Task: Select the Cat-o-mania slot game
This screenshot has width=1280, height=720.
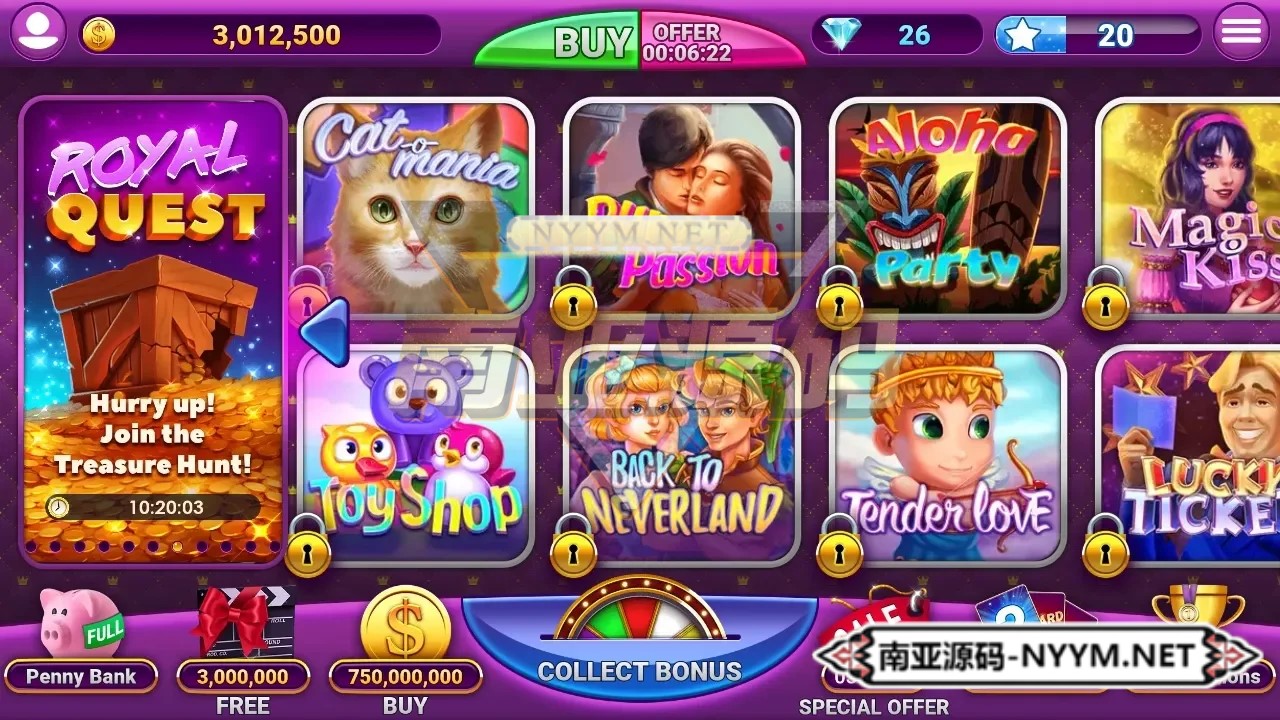Action: point(416,207)
